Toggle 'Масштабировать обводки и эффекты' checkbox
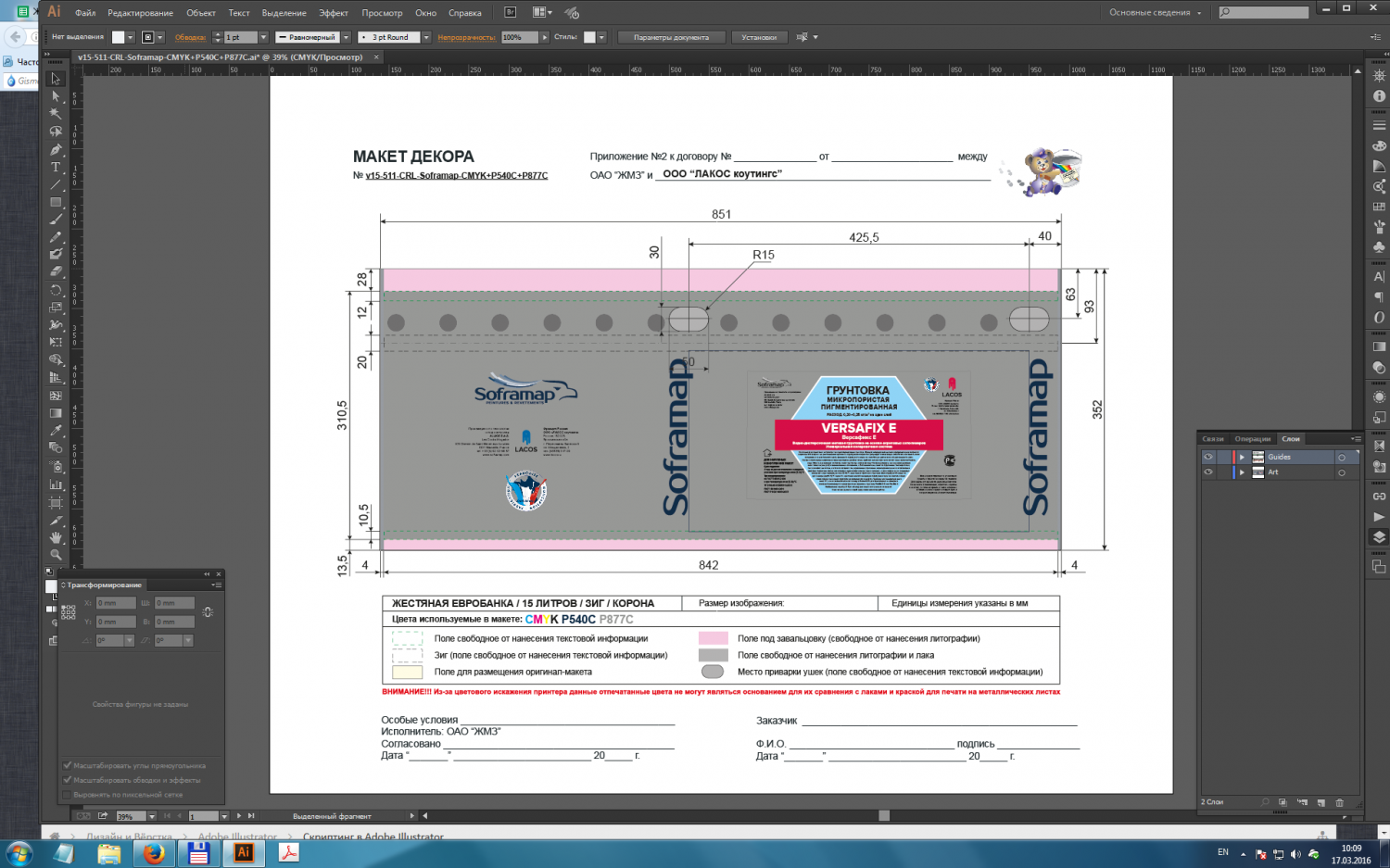The height and width of the screenshot is (868, 1390). tap(67, 780)
